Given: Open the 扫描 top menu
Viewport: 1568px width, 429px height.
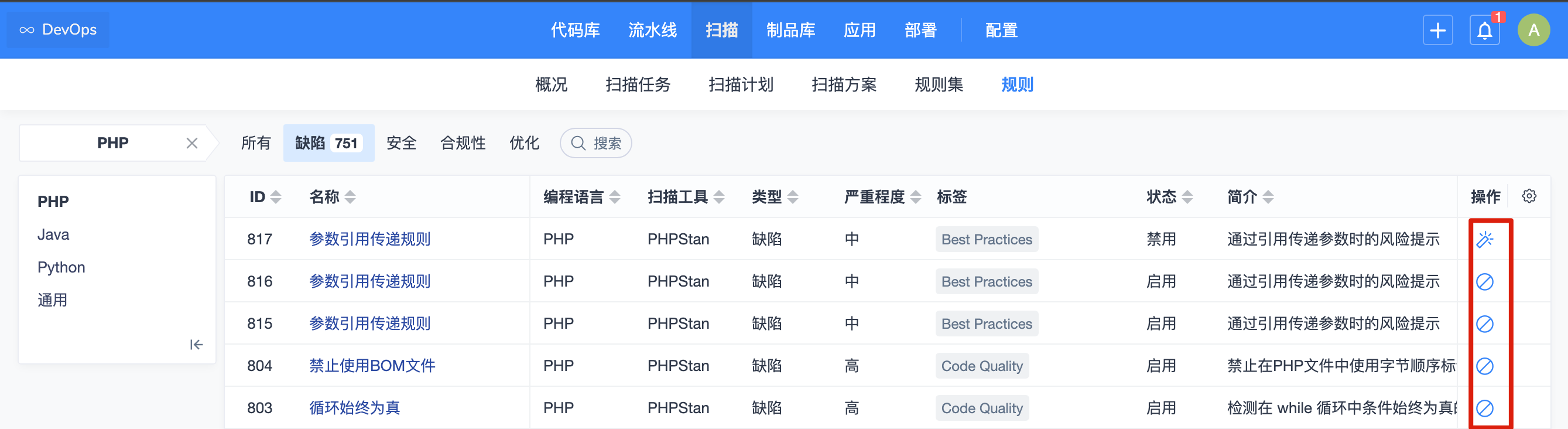Looking at the screenshot, I should pyautogui.click(x=722, y=30).
